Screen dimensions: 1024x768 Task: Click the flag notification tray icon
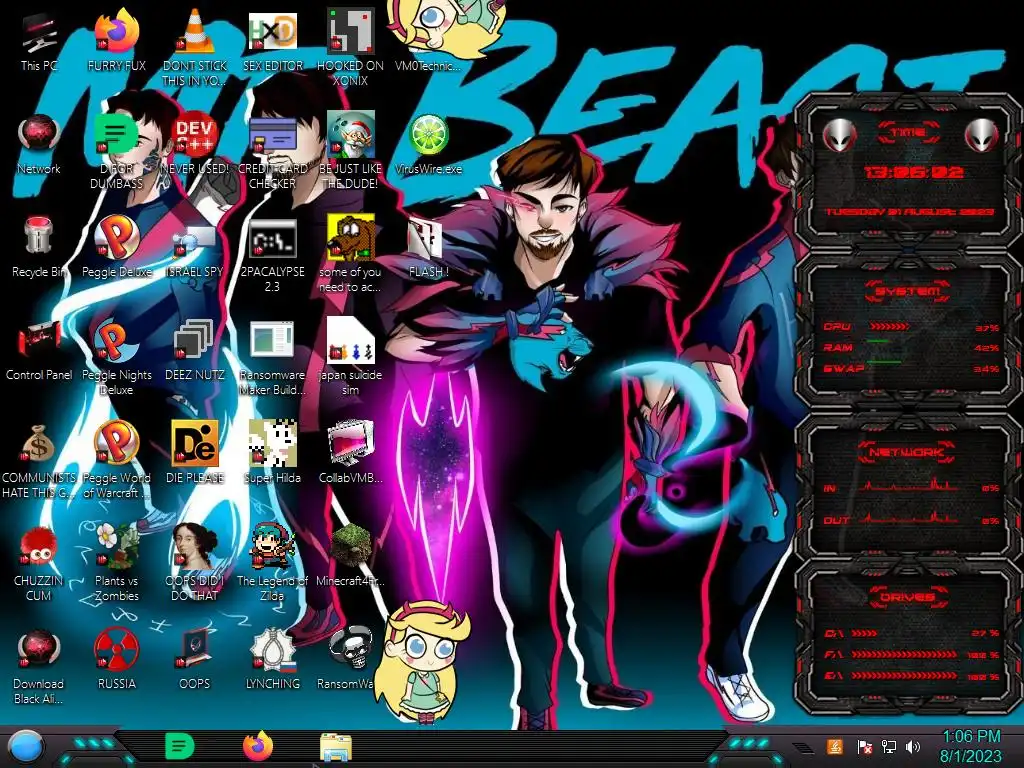864,746
